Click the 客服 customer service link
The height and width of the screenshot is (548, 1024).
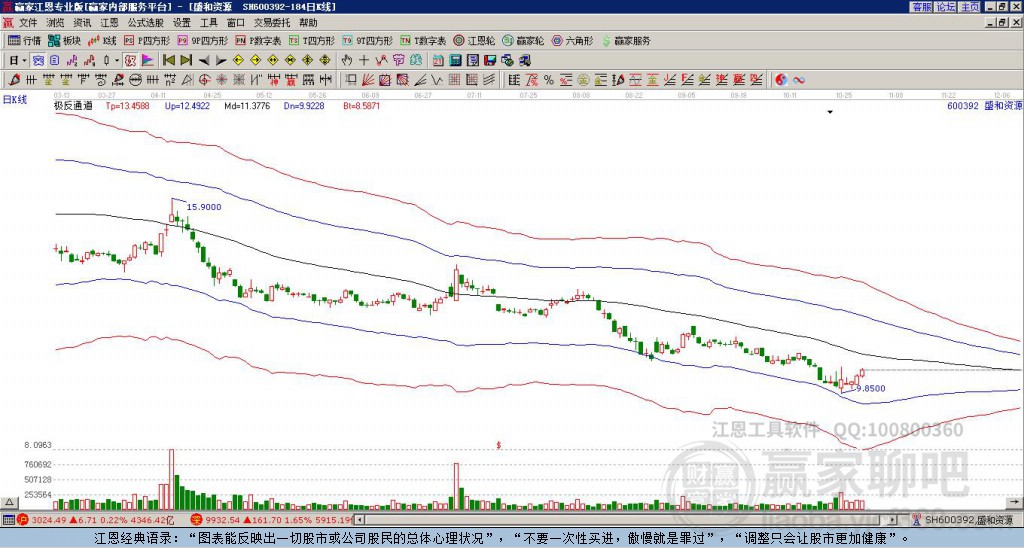click(x=921, y=7)
